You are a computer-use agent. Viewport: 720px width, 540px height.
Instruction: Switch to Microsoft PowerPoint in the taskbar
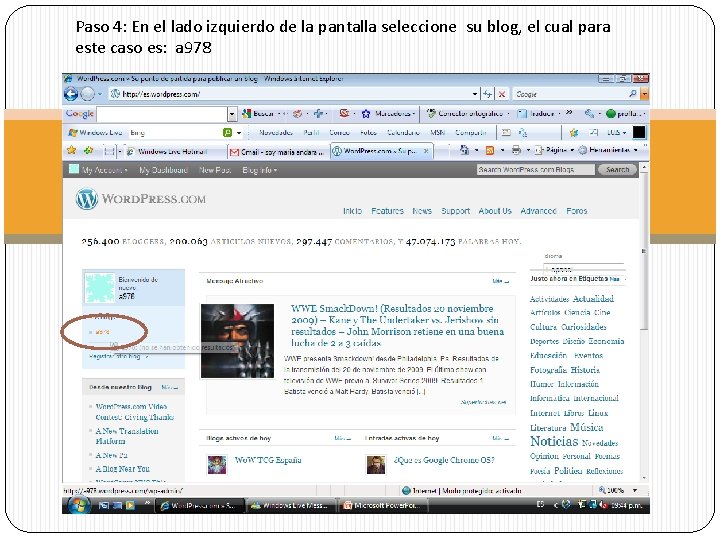pos(383,506)
